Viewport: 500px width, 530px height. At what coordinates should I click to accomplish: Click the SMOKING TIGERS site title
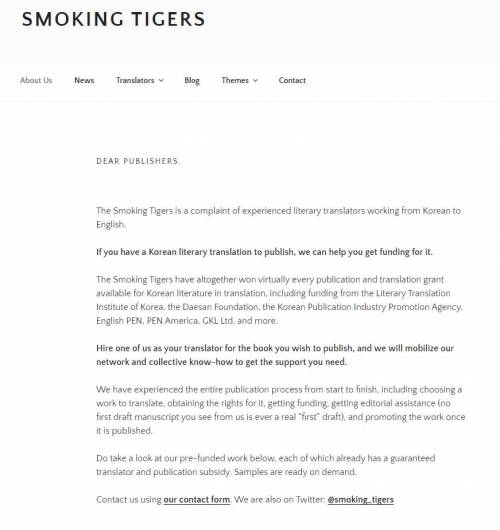114,19
